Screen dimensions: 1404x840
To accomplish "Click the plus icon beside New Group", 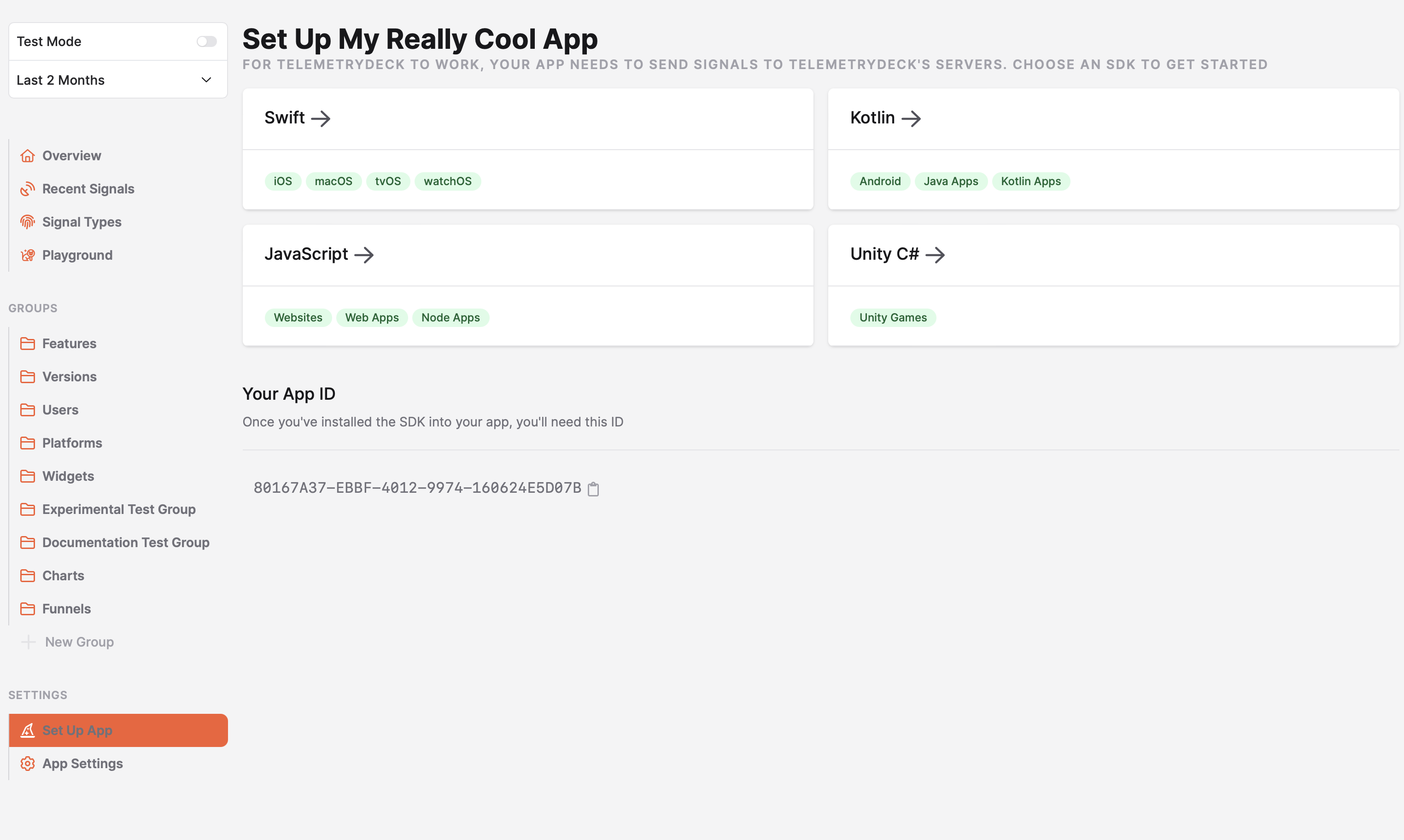I will (28, 642).
